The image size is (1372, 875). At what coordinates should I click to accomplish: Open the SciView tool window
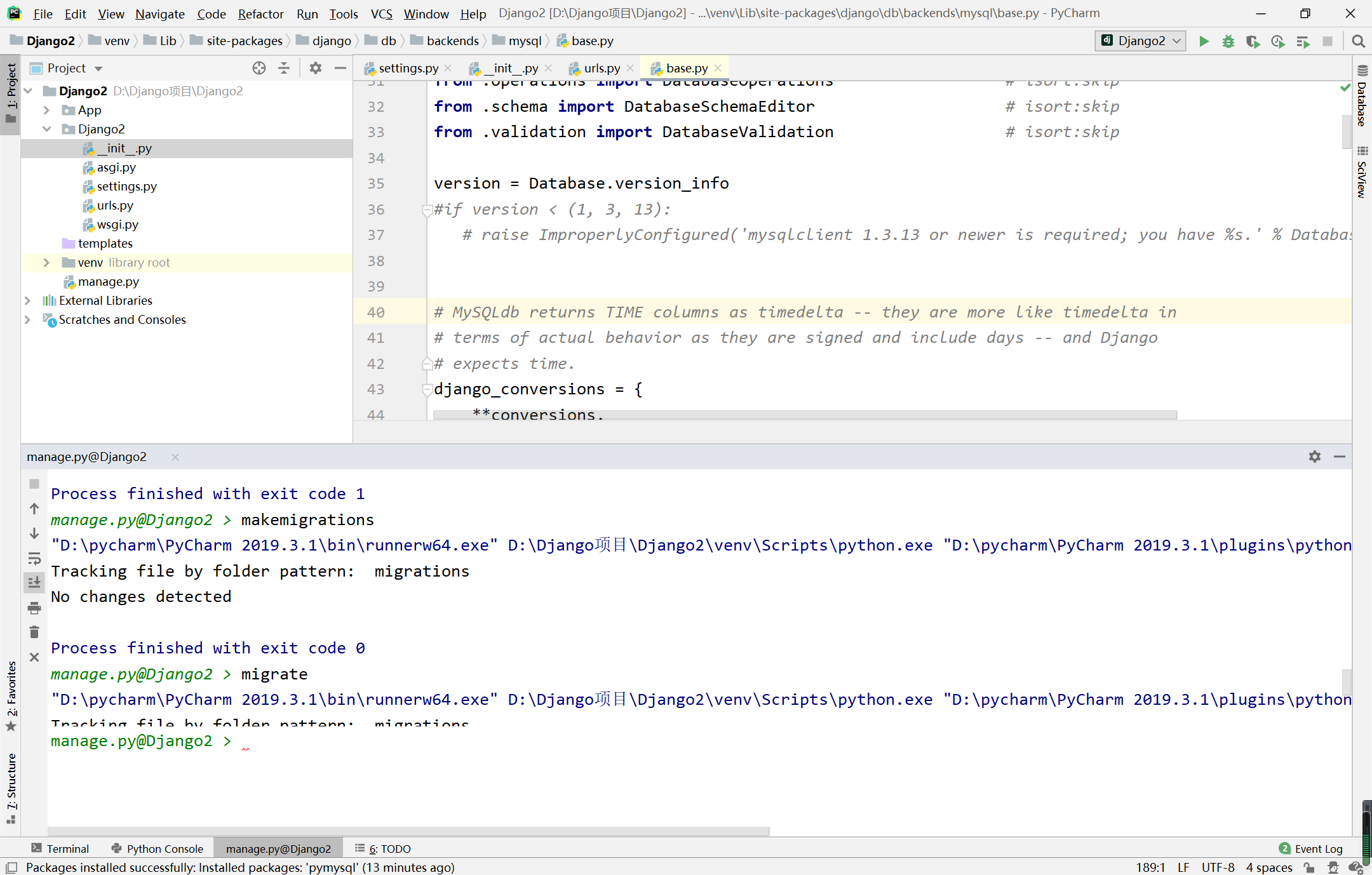1362,172
